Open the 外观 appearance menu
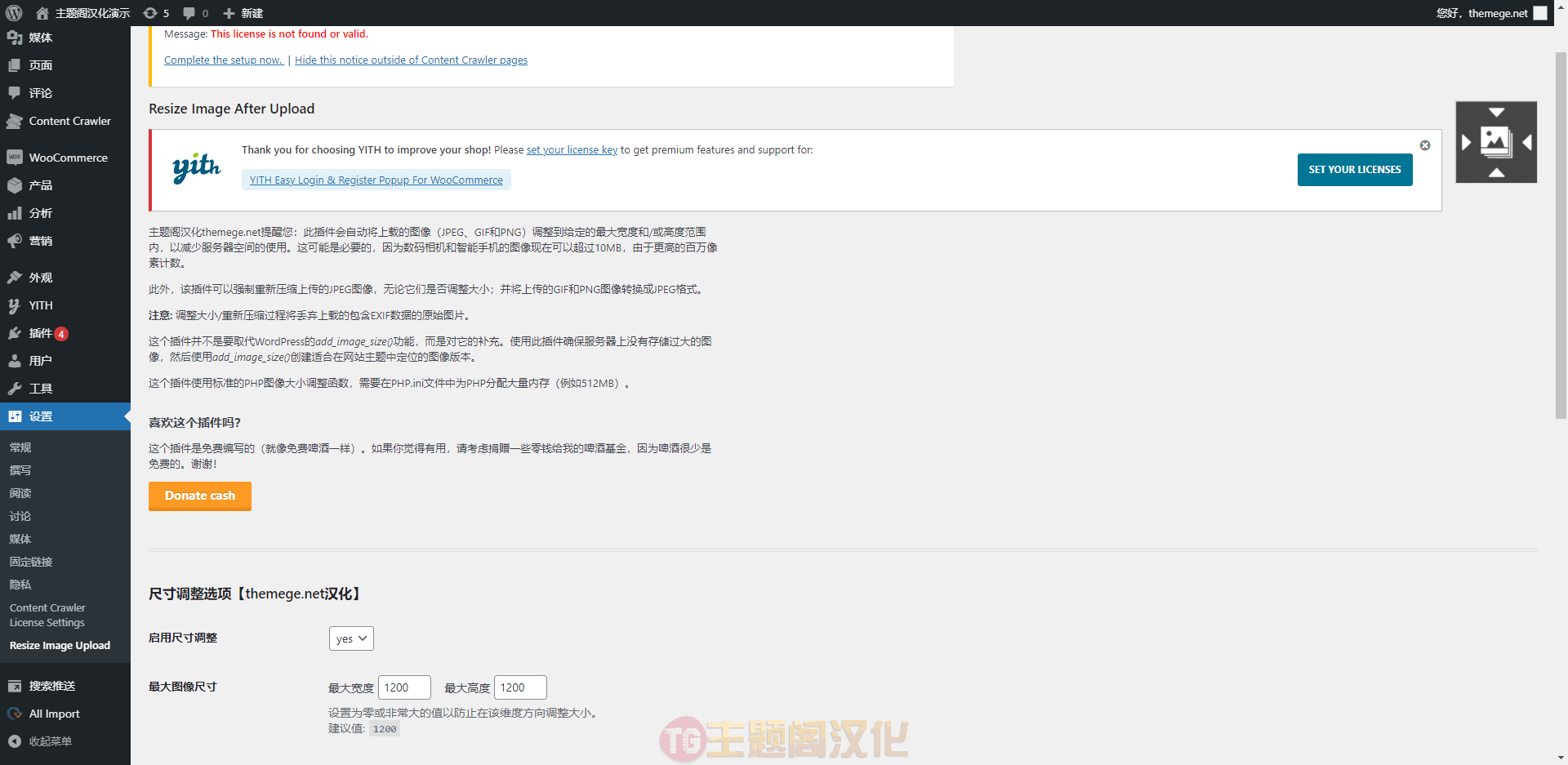This screenshot has width=1568, height=765. point(65,278)
